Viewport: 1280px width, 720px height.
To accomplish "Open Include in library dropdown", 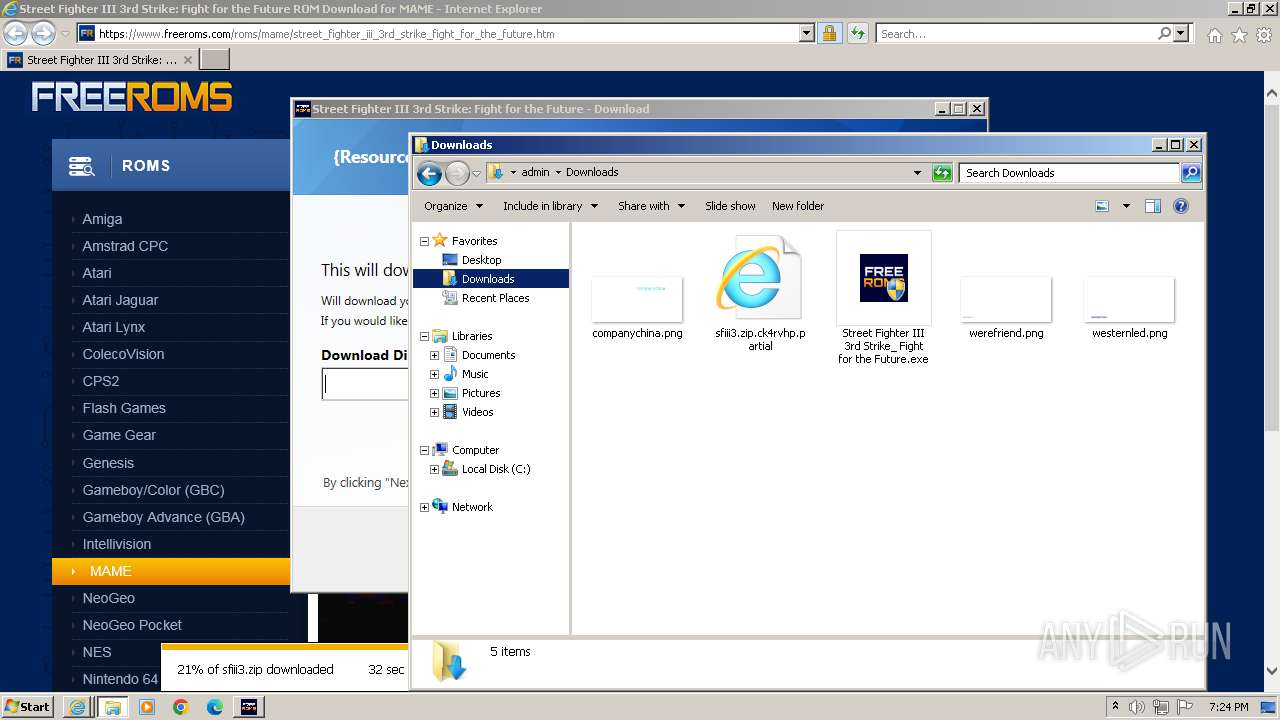I will point(550,206).
